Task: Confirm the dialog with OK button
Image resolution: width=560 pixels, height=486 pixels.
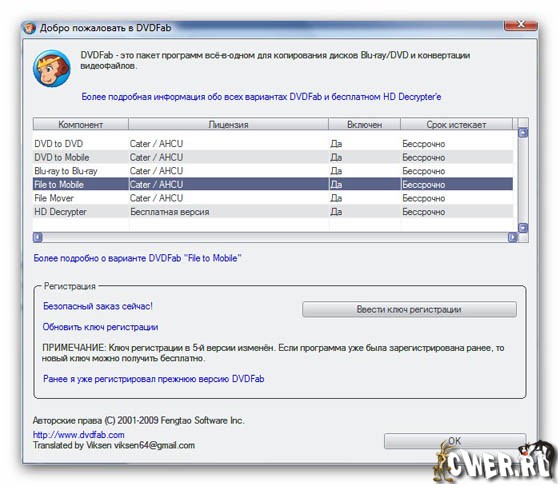Action: coord(455,441)
